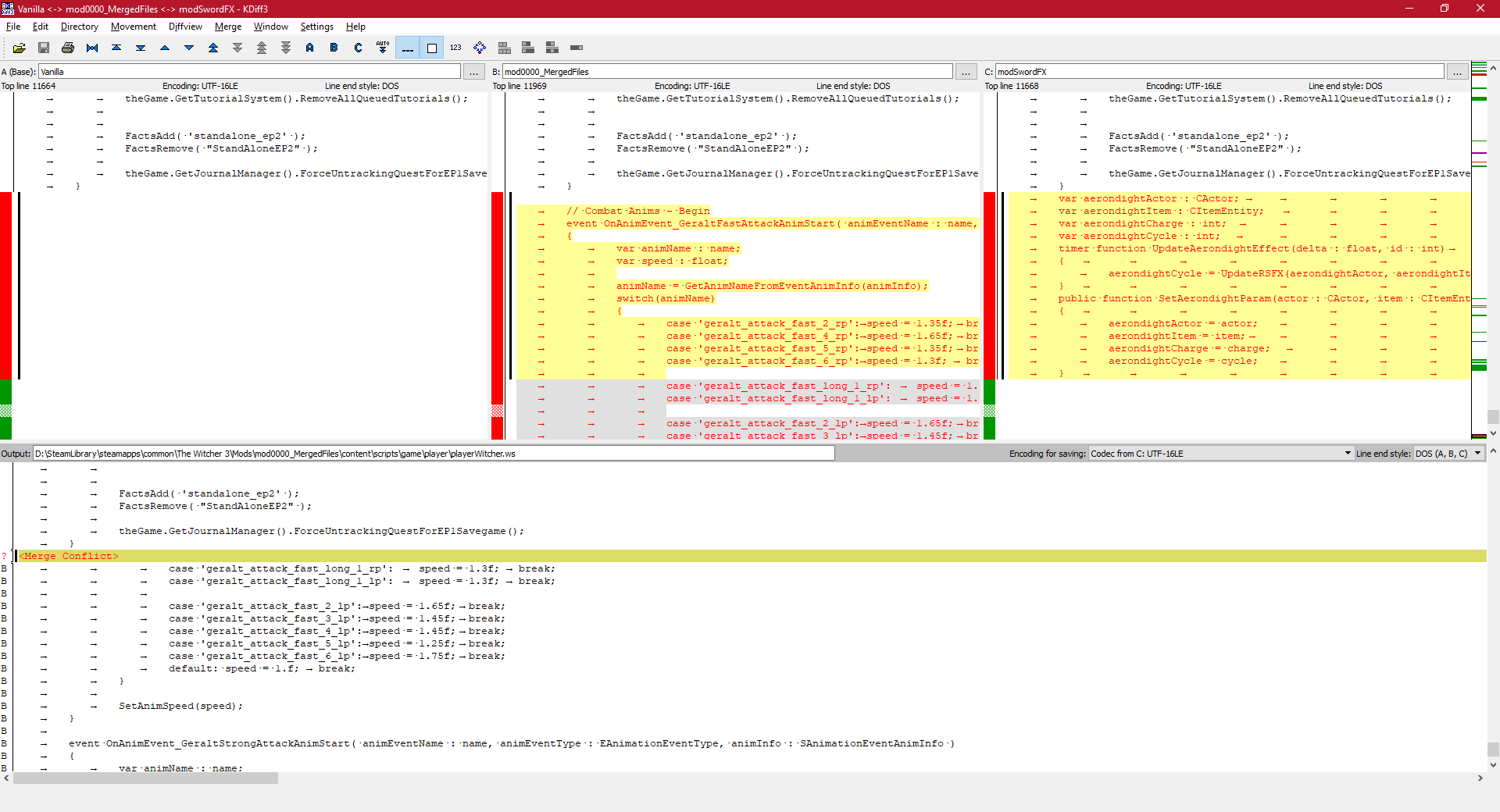Image resolution: width=1500 pixels, height=812 pixels.
Task: Go to the next delta arrow
Action: point(189,48)
